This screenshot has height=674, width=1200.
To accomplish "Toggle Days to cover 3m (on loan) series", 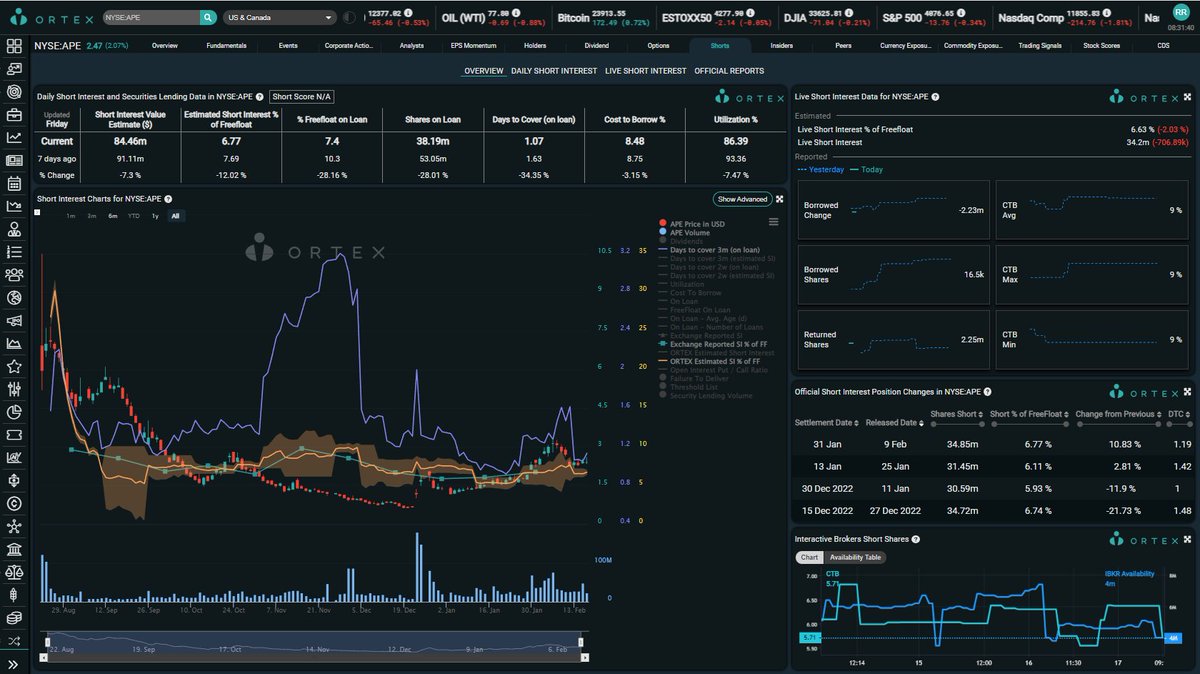I will click(708, 249).
